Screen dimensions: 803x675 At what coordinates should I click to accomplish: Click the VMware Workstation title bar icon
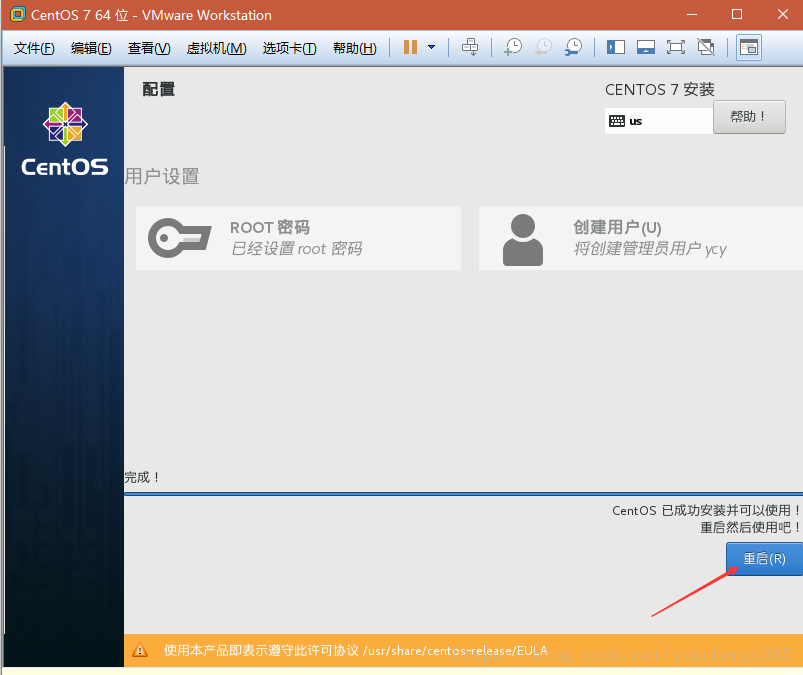tap(17, 14)
